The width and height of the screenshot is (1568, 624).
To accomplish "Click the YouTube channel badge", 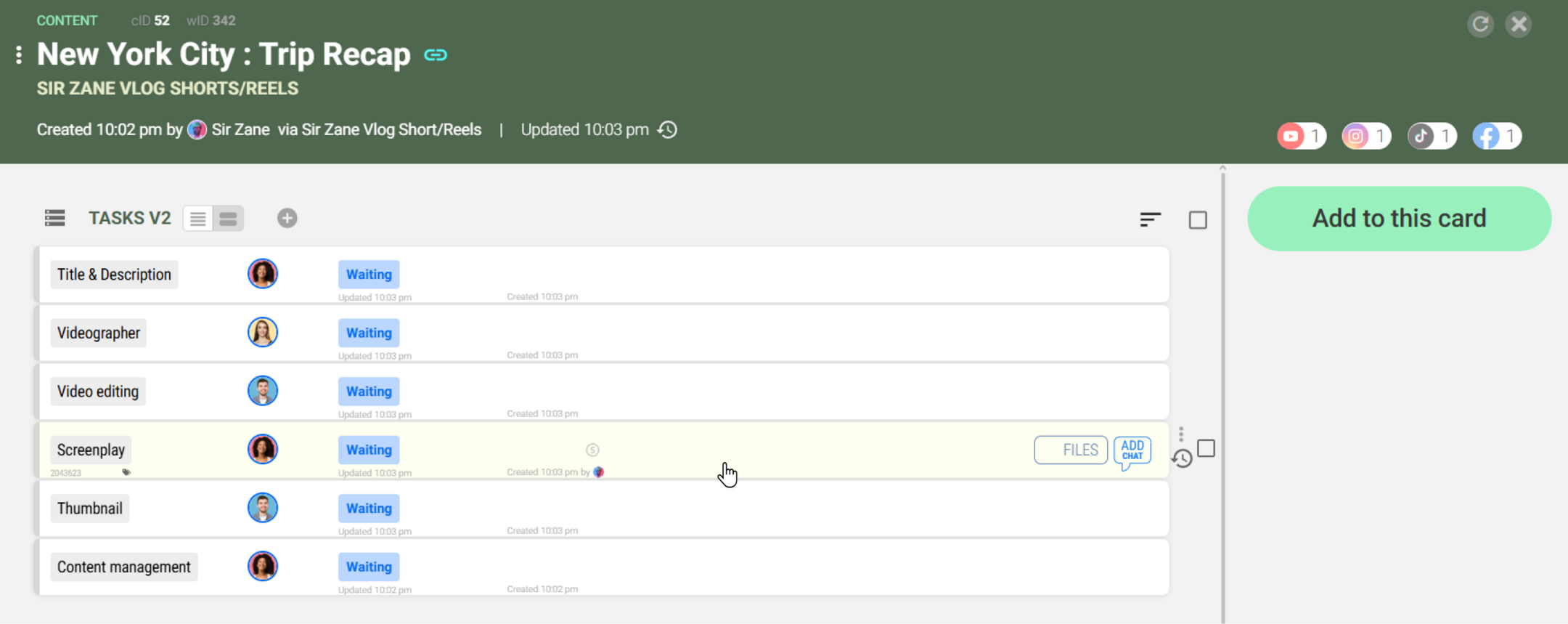I will 1300,136.
